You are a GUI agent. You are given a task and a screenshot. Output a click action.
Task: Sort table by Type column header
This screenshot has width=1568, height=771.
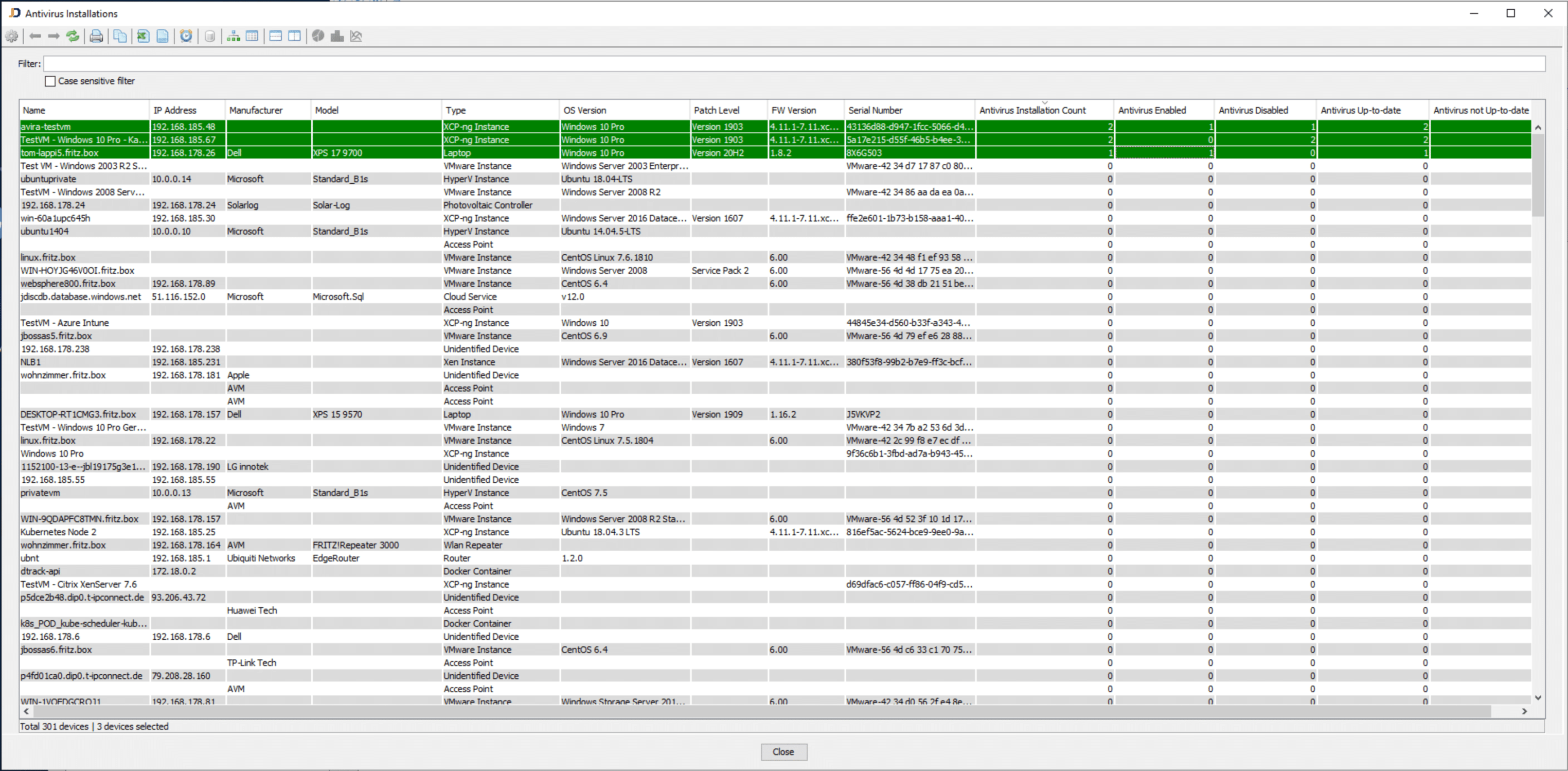(x=455, y=110)
